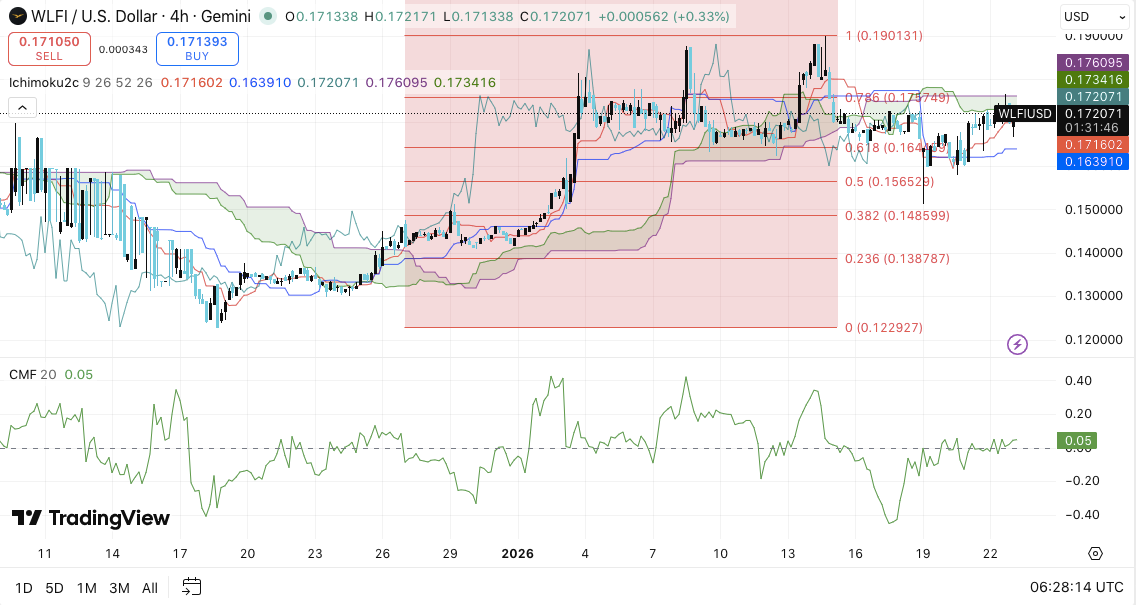Click the green market status dot
Viewport: 1136px width, 605px height.
coord(267,17)
